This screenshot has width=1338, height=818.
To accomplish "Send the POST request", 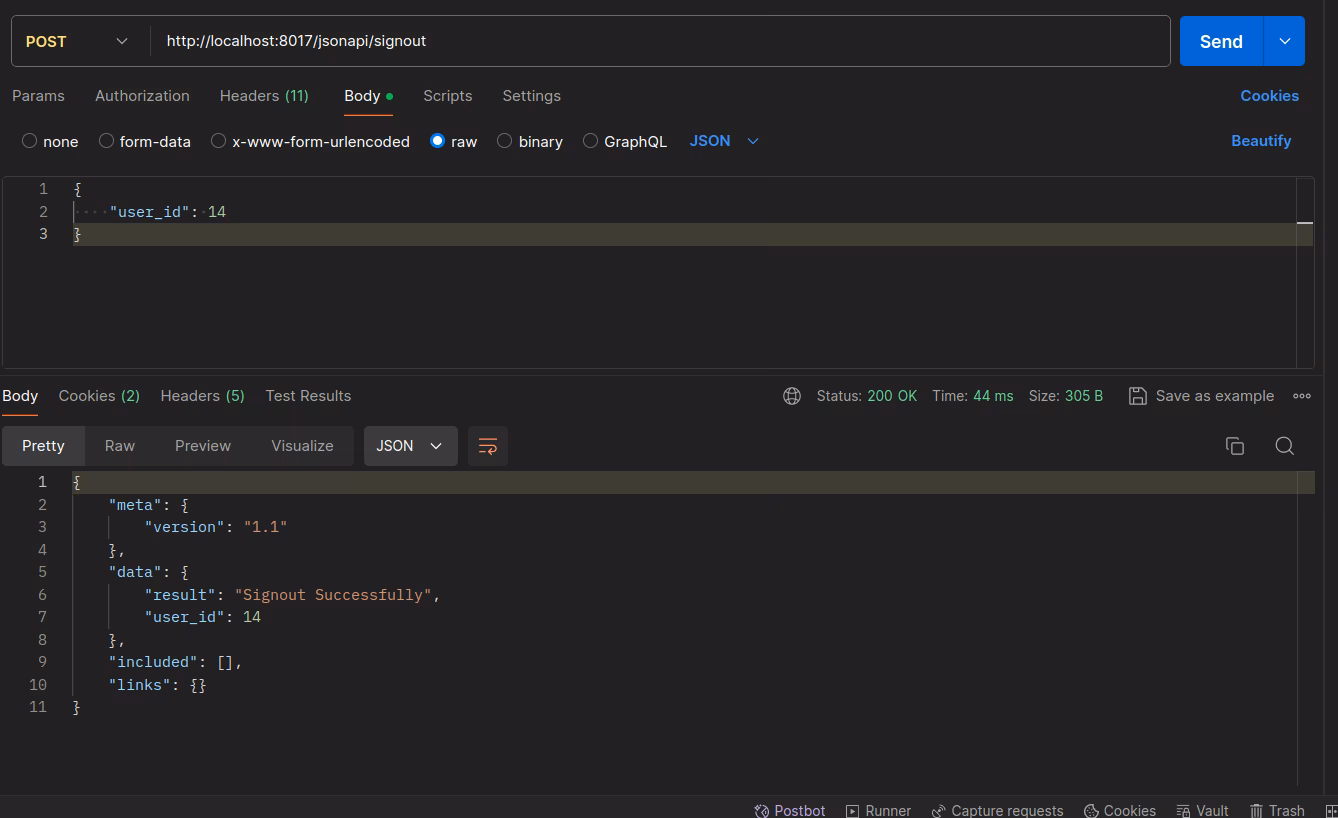I will point(1221,41).
